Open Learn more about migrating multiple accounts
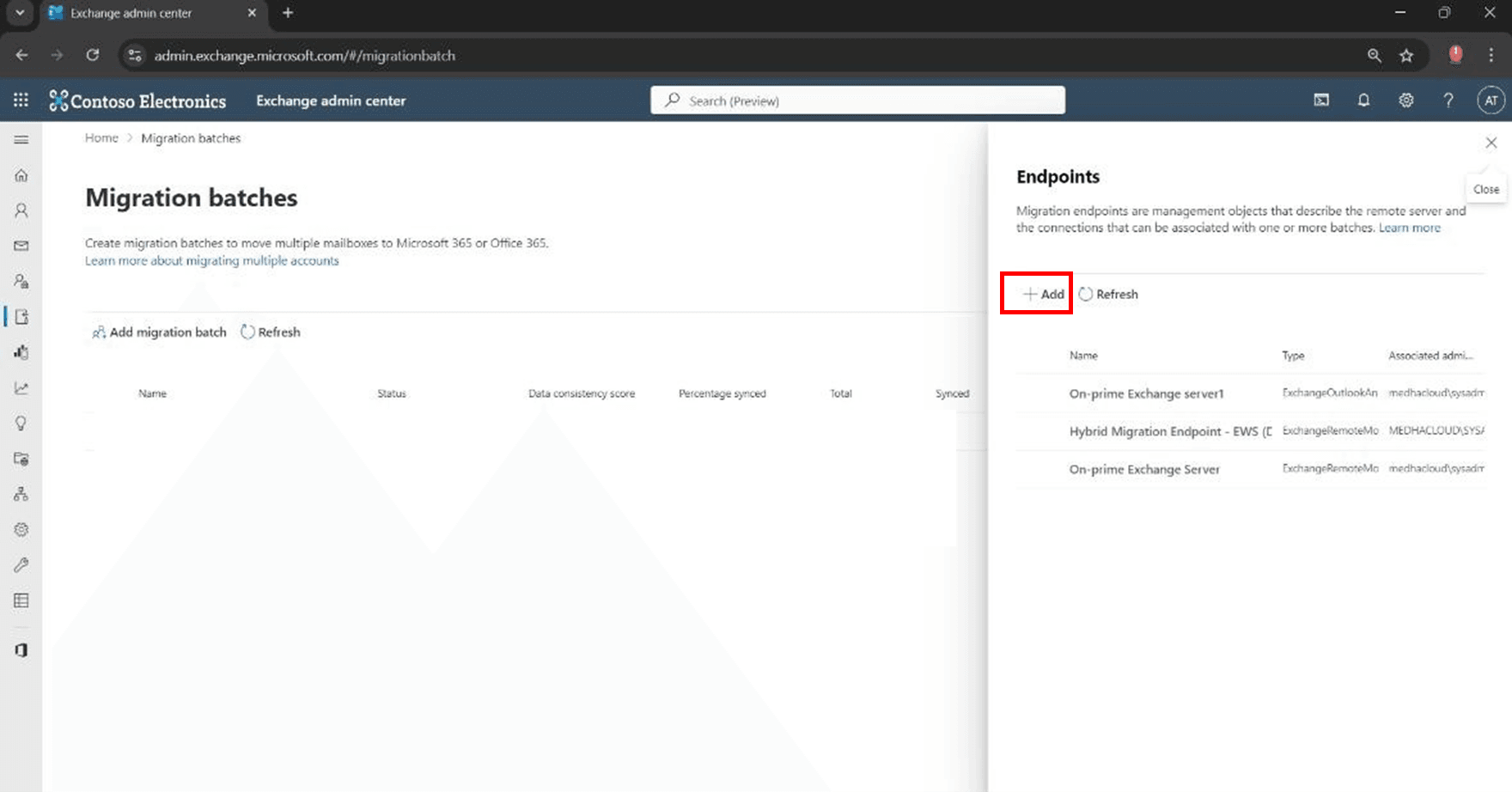 tap(211, 261)
